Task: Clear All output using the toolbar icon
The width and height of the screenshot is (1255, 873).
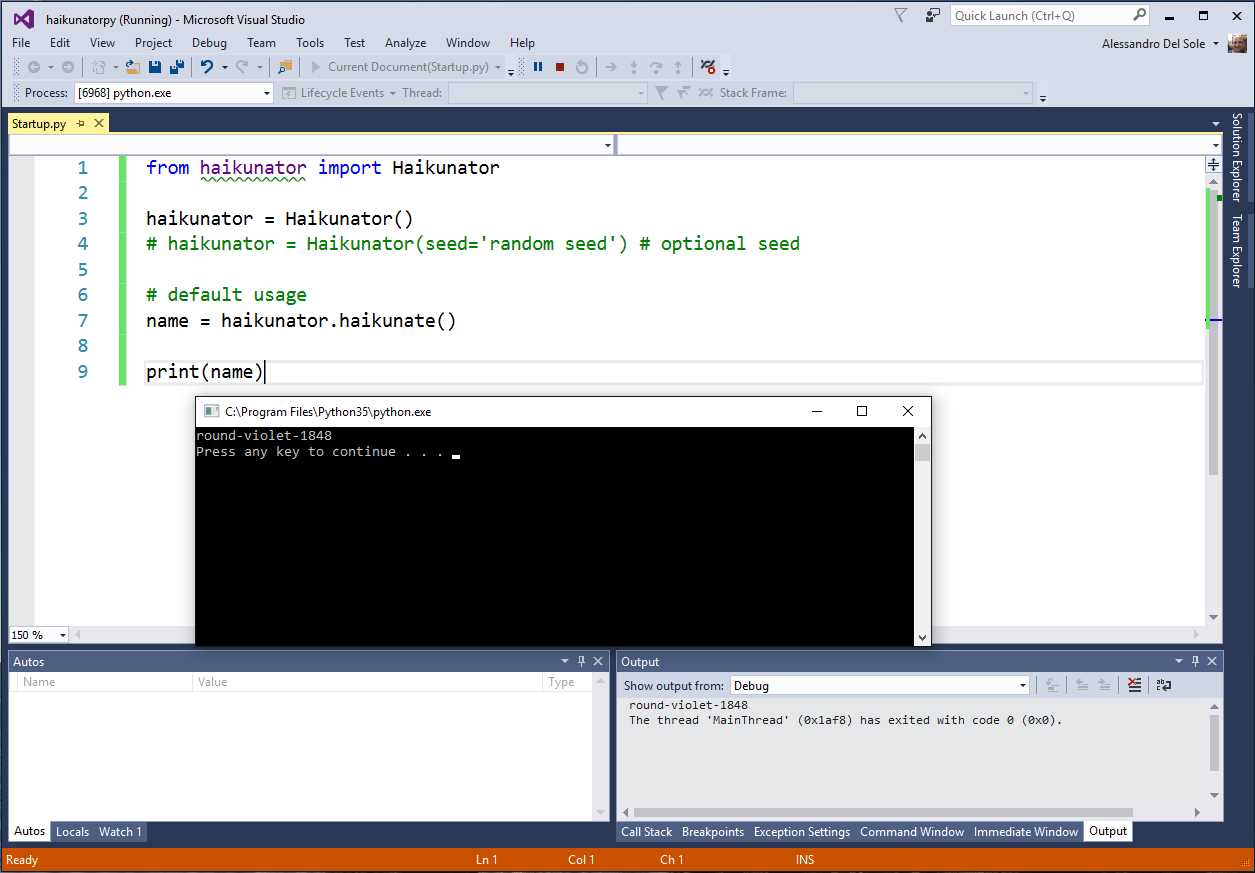Action: 1134,684
